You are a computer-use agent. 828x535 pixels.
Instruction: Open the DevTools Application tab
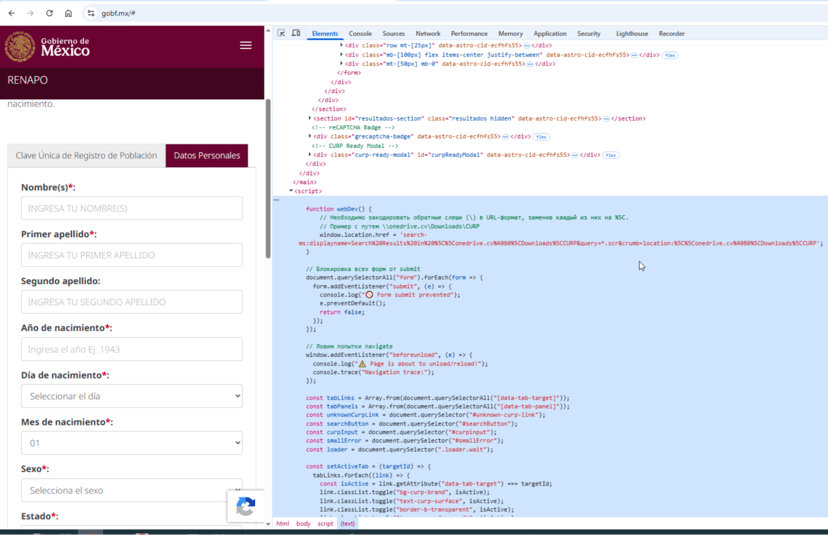pyautogui.click(x=550, y=33)
